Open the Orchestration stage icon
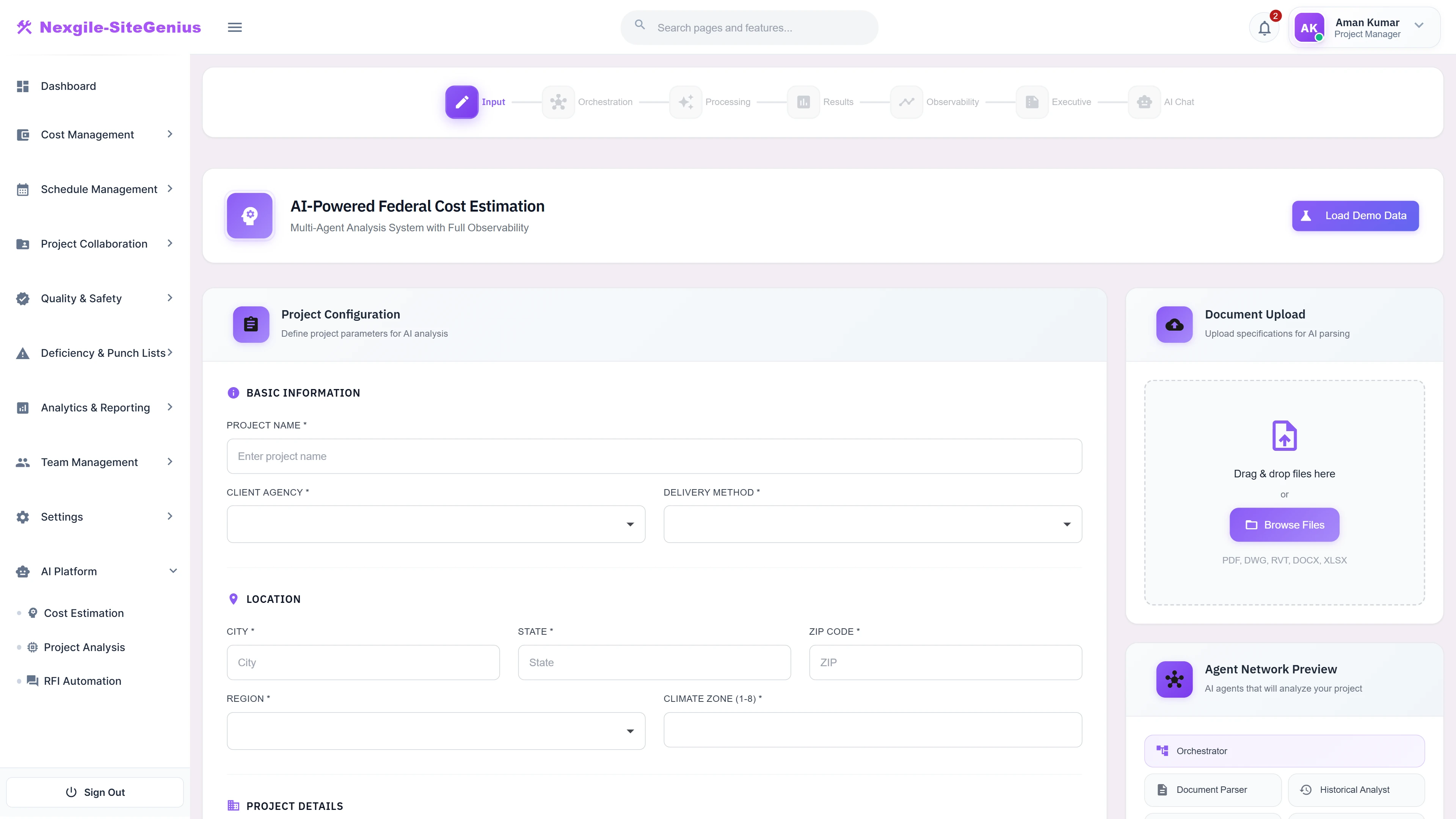1456x819 pixels. [x=559, y=102]
